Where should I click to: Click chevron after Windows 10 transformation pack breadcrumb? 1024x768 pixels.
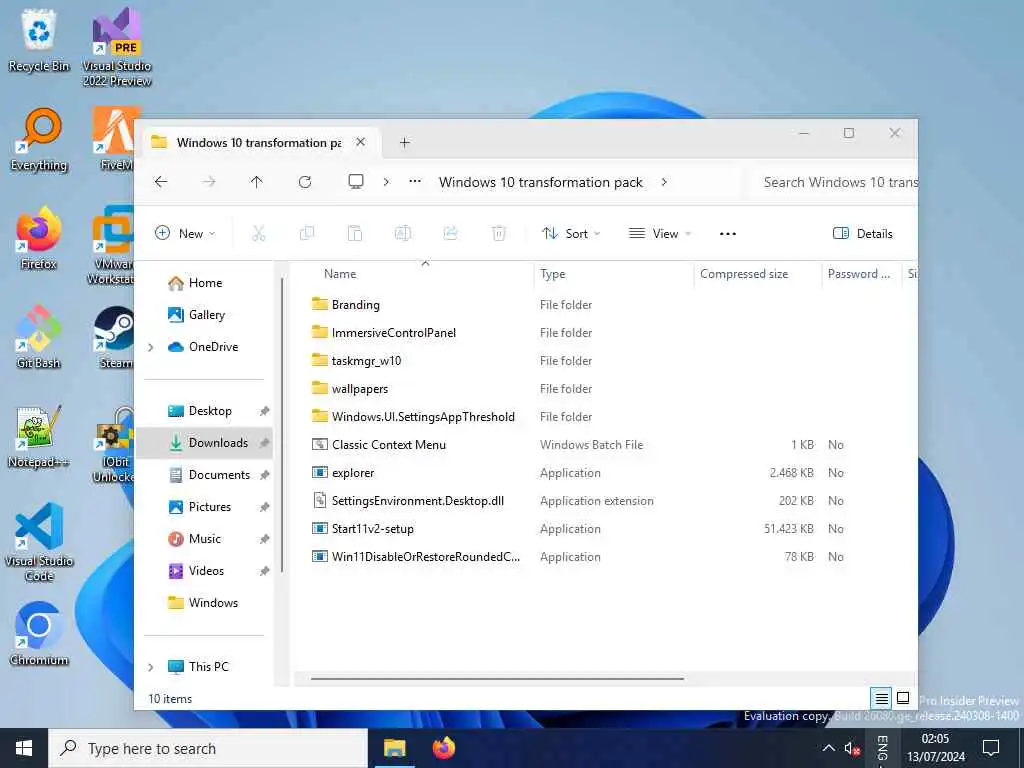coord(664,182)
